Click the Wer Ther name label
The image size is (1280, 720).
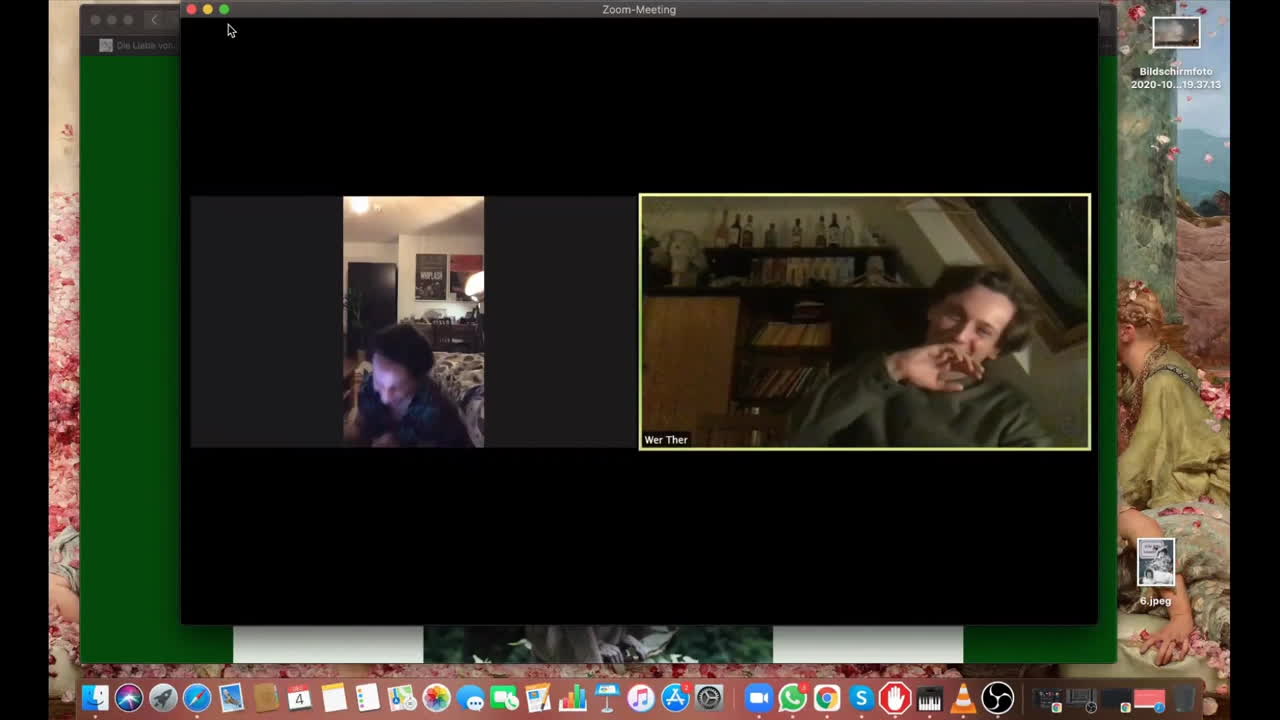coord(666,440)
